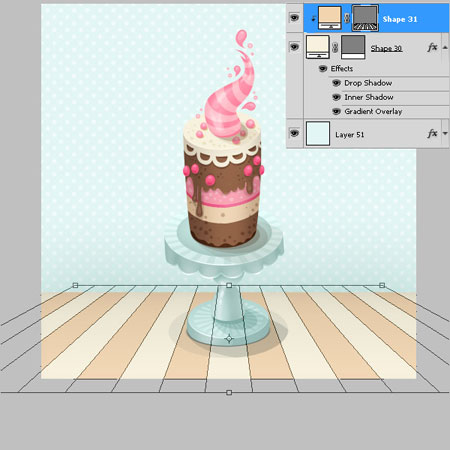450x450 pixels.
Task: Click the link icon on Shape 31
Action: [x=346, y=18]
